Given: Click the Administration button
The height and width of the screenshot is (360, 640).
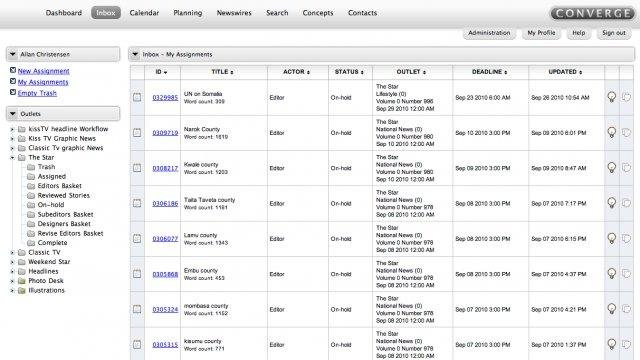Looking at the screenshot, I should coord(489,33).
